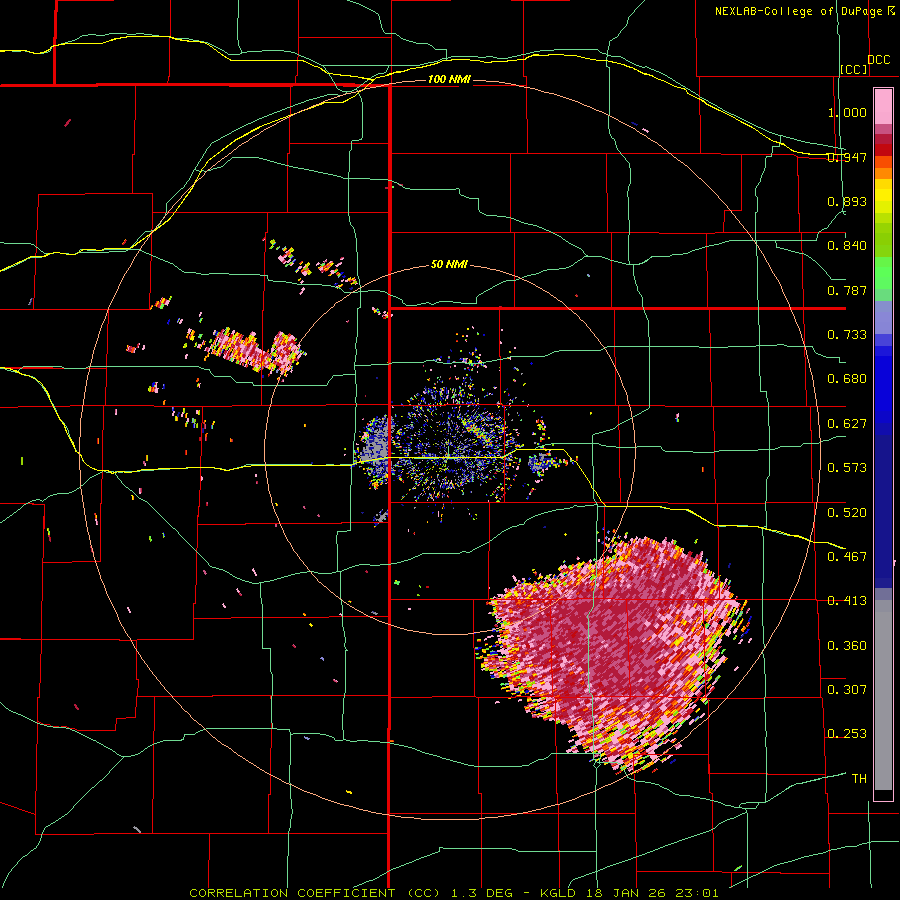
Task: Click the 0.787 scale value
Action: [x=847, y=290]
